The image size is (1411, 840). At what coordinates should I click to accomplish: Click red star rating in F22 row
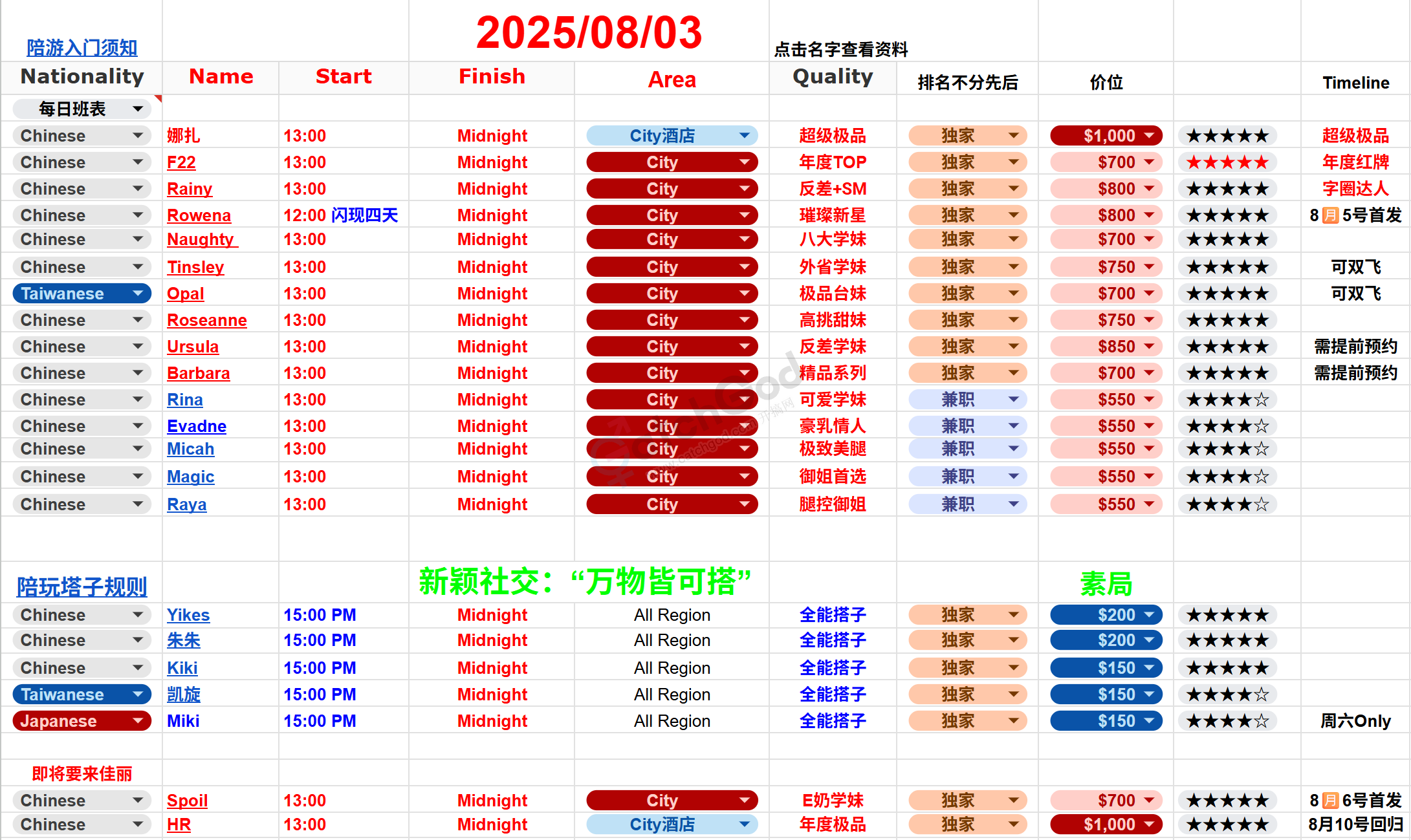[1227, 162]
